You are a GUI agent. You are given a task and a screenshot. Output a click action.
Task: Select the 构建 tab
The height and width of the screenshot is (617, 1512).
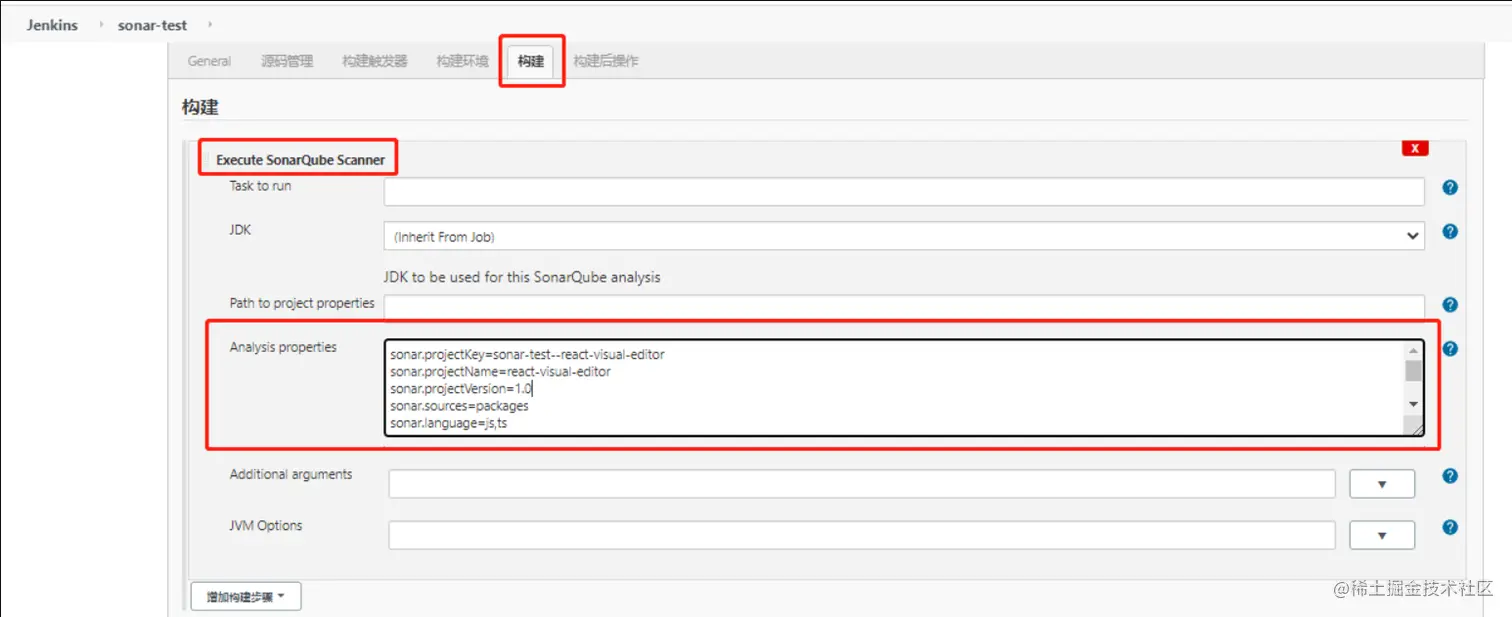(x=531, y=61)
